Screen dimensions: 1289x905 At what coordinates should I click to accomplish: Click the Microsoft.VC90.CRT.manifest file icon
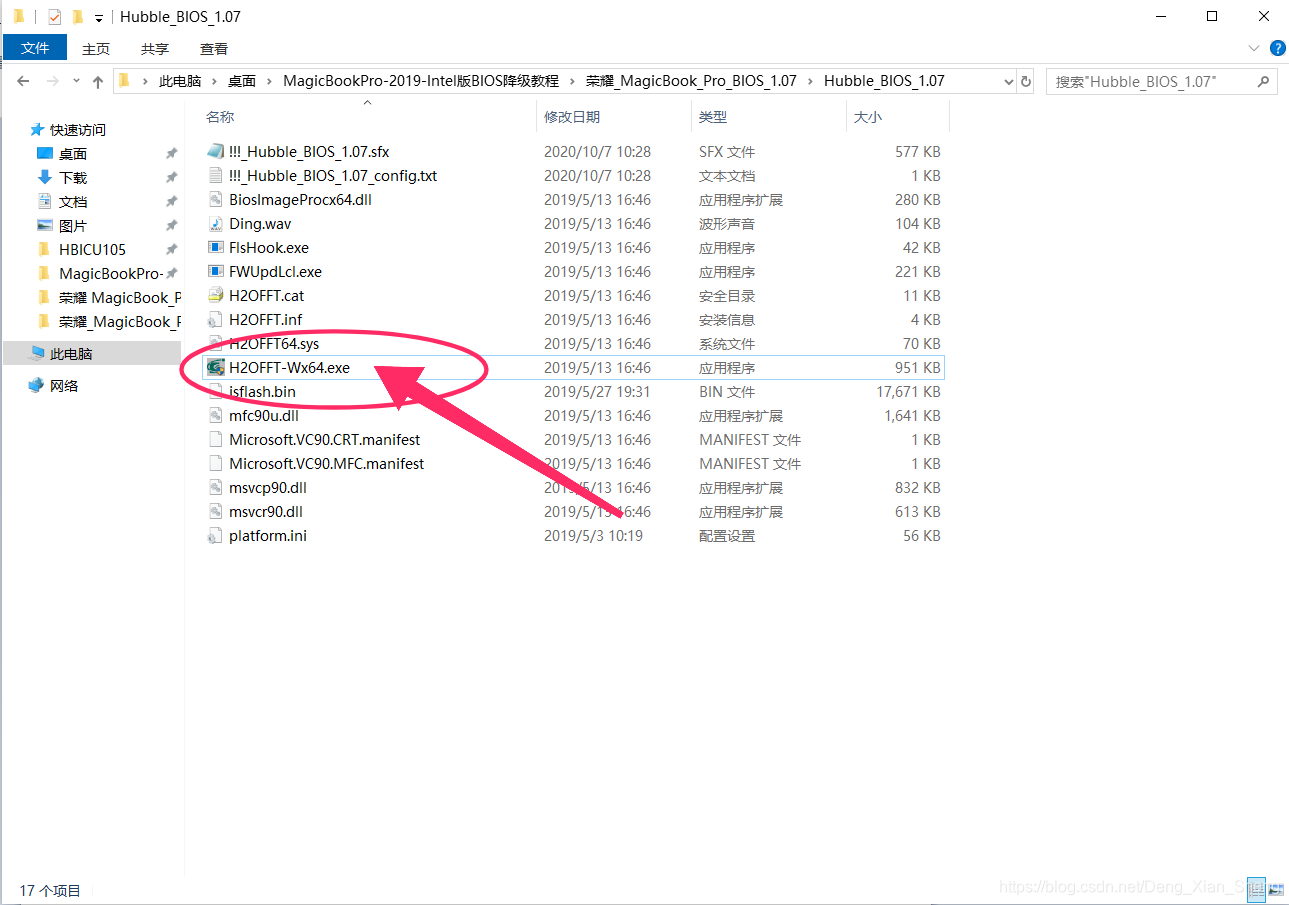click(215, 440)
